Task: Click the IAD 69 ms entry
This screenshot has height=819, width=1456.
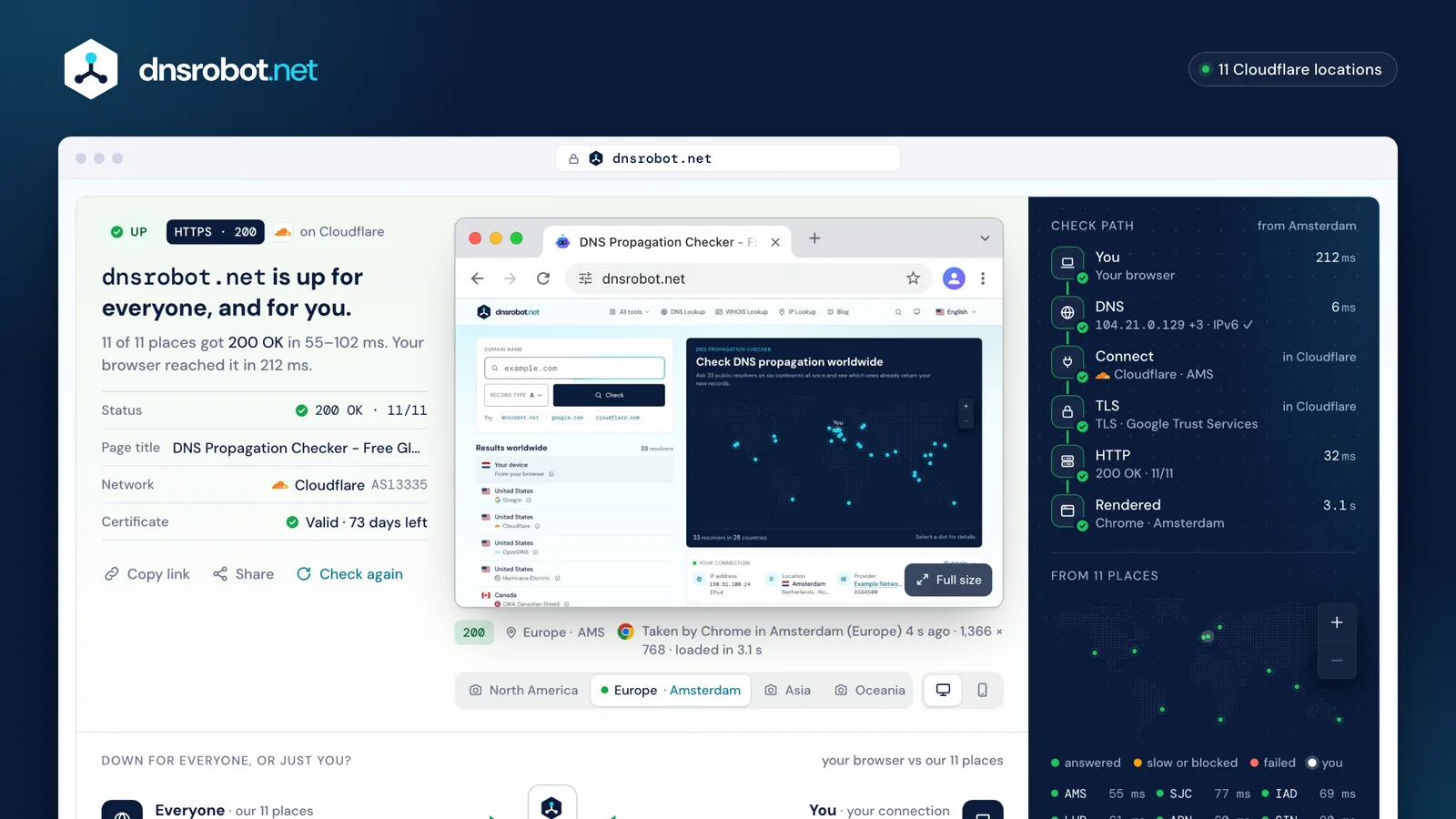Action: (x=1309, y=794)
